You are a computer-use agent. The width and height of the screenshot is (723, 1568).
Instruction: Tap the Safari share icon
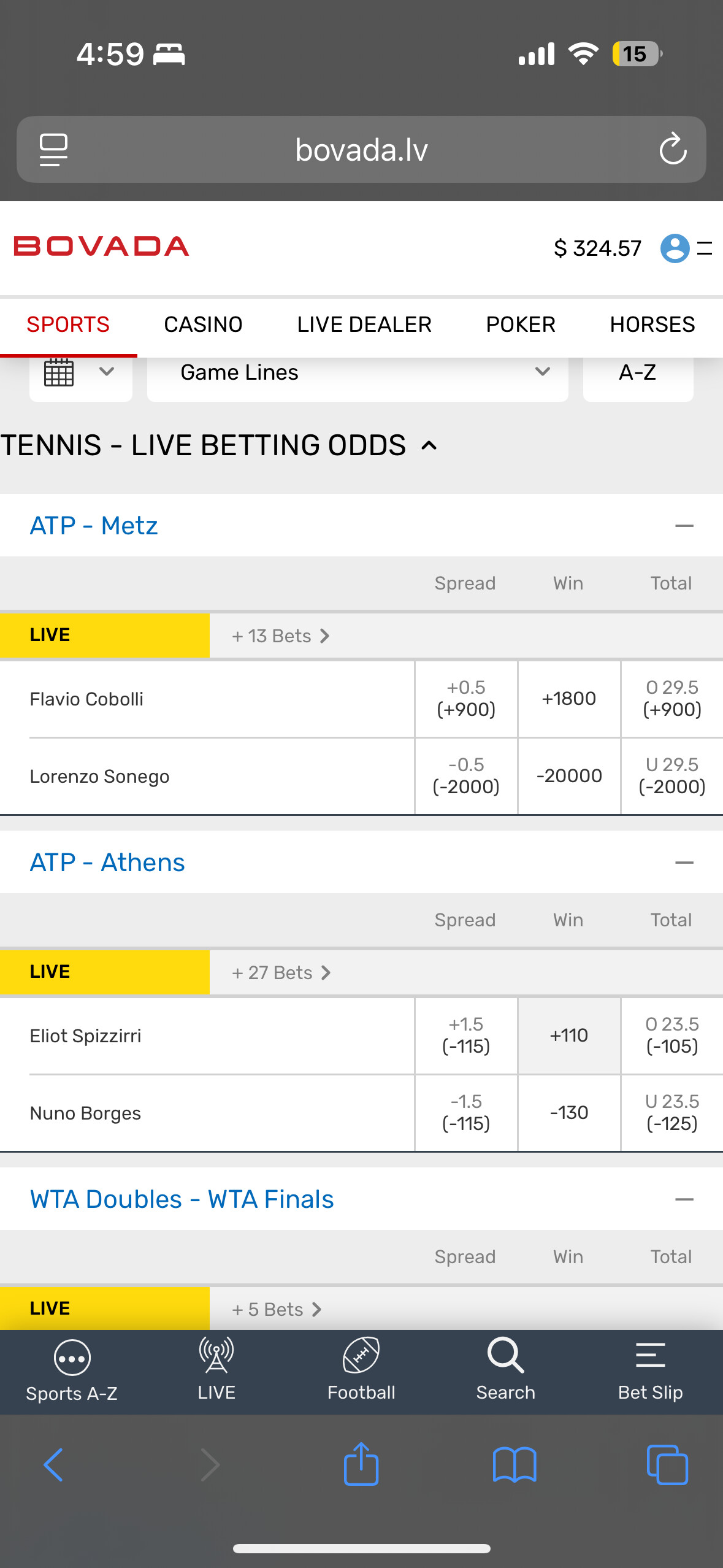[x=361, y=1464]
